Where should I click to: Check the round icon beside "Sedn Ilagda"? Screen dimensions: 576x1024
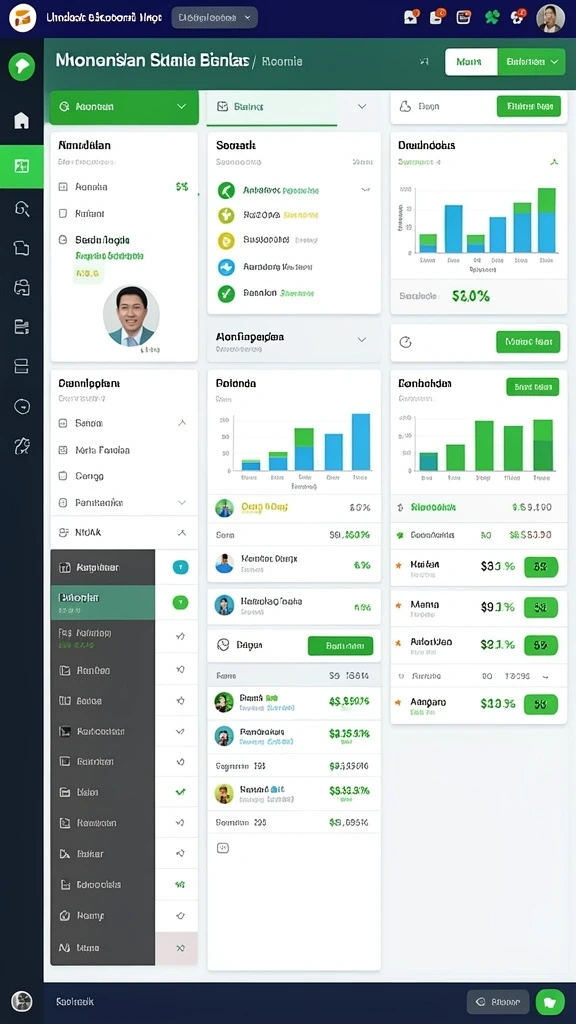pos(63,240)
